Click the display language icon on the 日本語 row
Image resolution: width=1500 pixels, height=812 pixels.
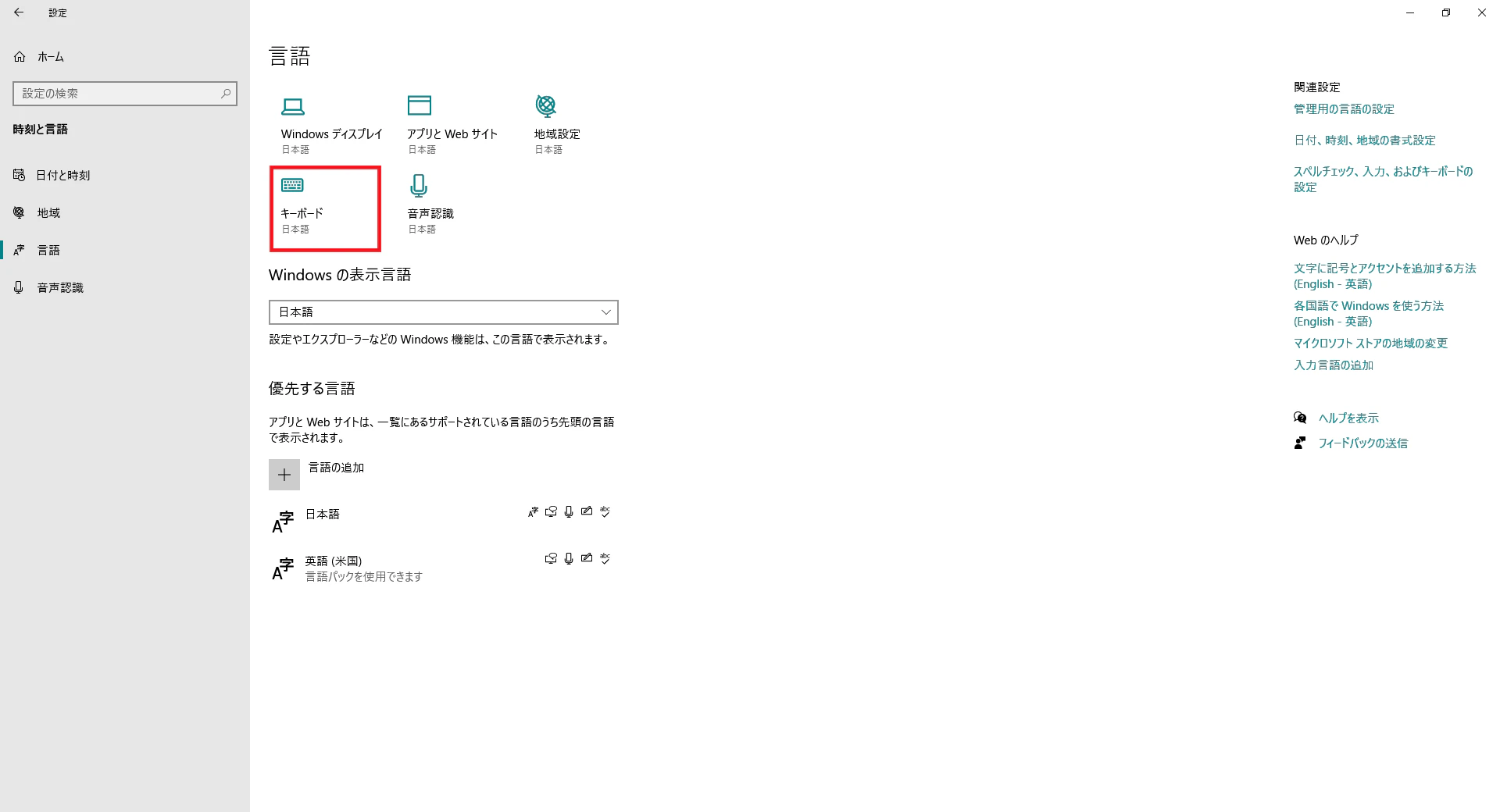(x=533, y=512)
